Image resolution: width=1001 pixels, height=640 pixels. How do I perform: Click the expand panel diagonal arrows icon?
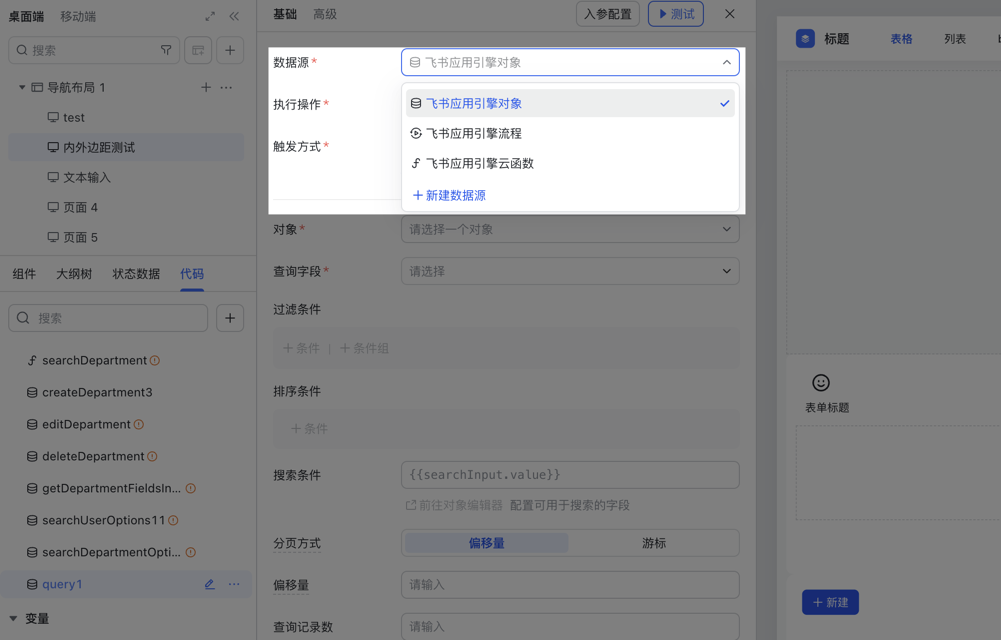point(210,17)
